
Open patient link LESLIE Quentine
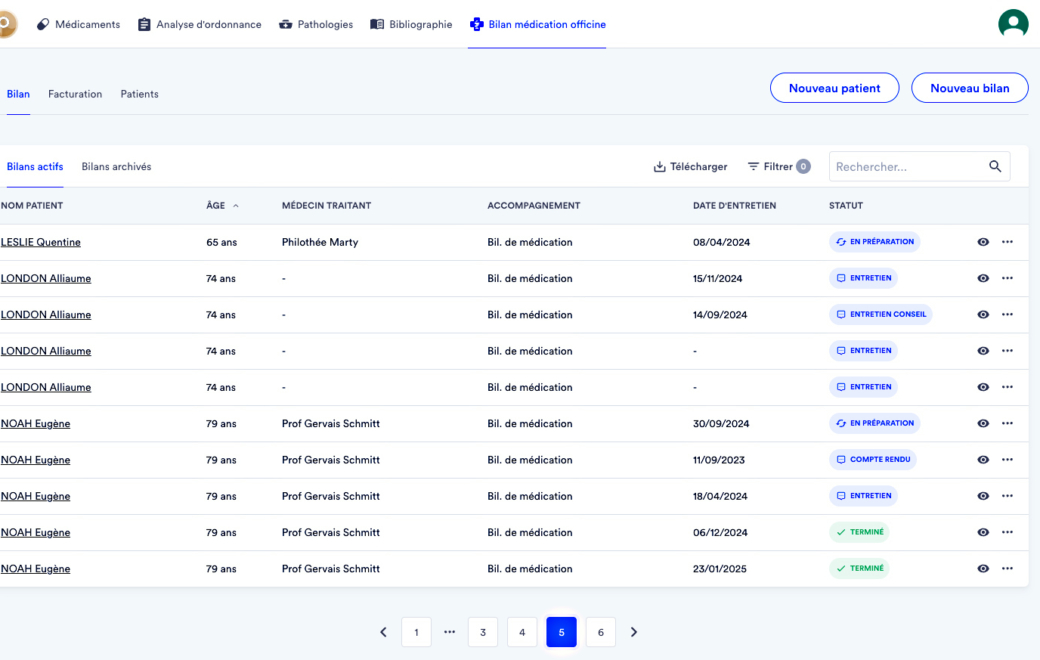click(x=41, y=242)
